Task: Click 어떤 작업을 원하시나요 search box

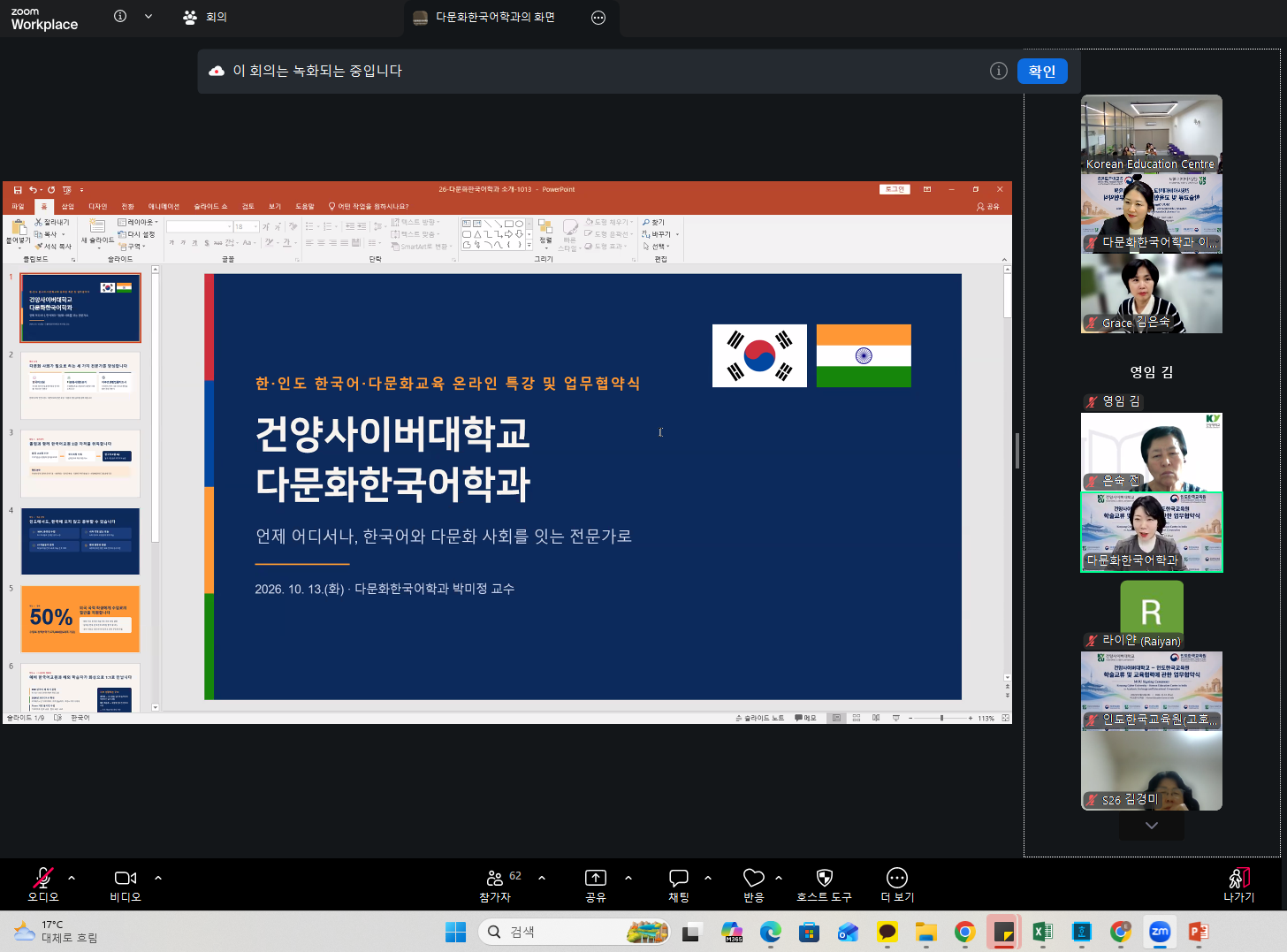Action: point(369,207)
